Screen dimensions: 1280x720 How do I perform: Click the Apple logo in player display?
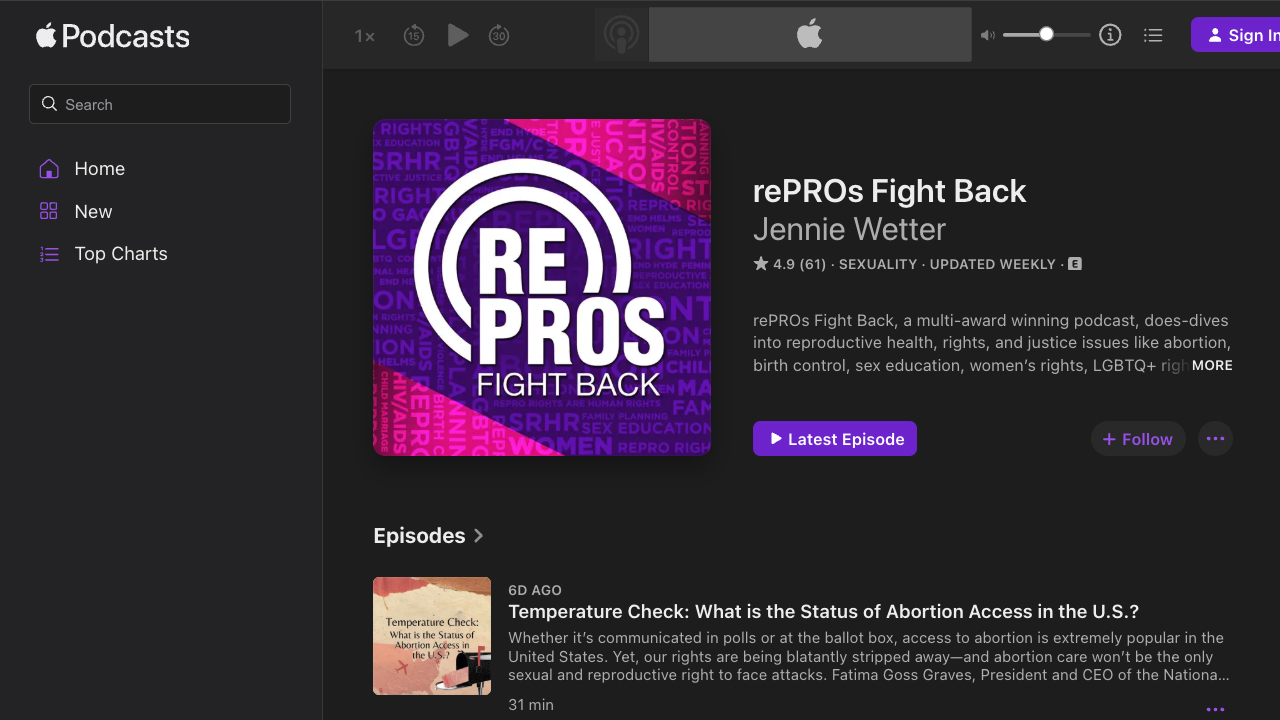[x=810, y=35]
